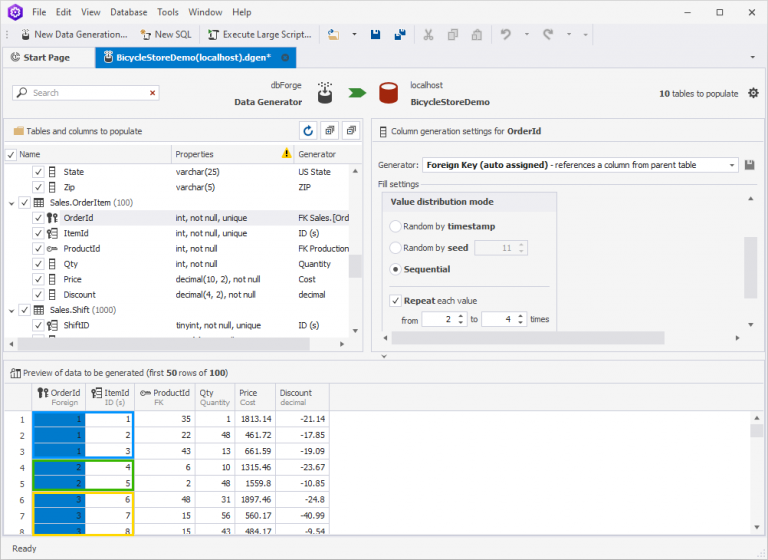Disable the Repeat each value checkbox
This screenshot has height=560, width=768.
click(395, 301)
